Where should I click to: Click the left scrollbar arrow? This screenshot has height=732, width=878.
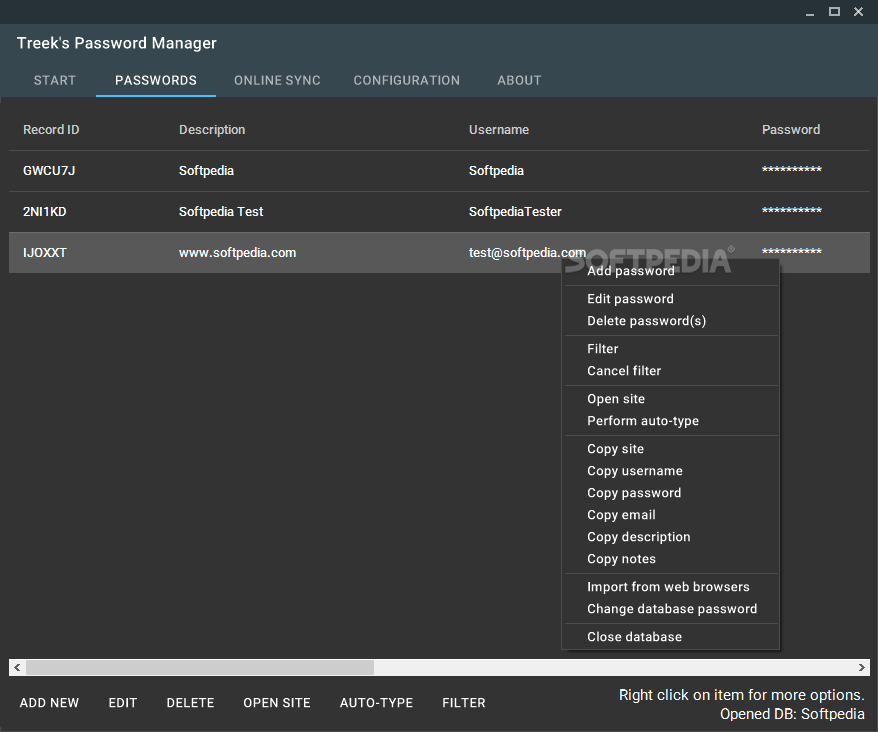coord(17,668)
